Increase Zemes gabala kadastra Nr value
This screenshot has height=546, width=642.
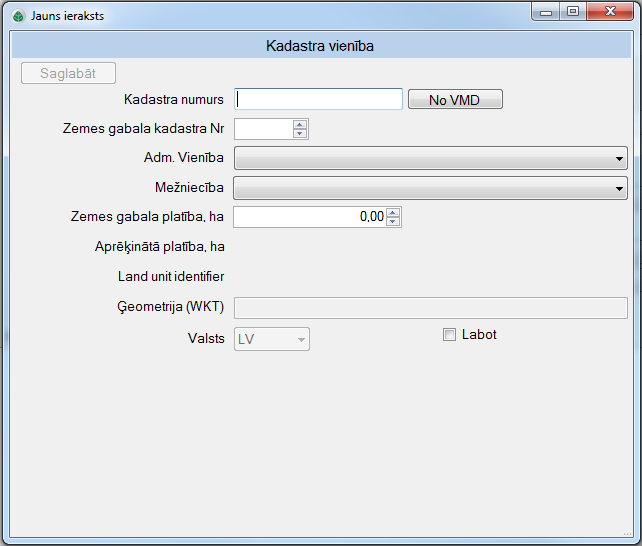pyautogui.click(x=299, y=124)
